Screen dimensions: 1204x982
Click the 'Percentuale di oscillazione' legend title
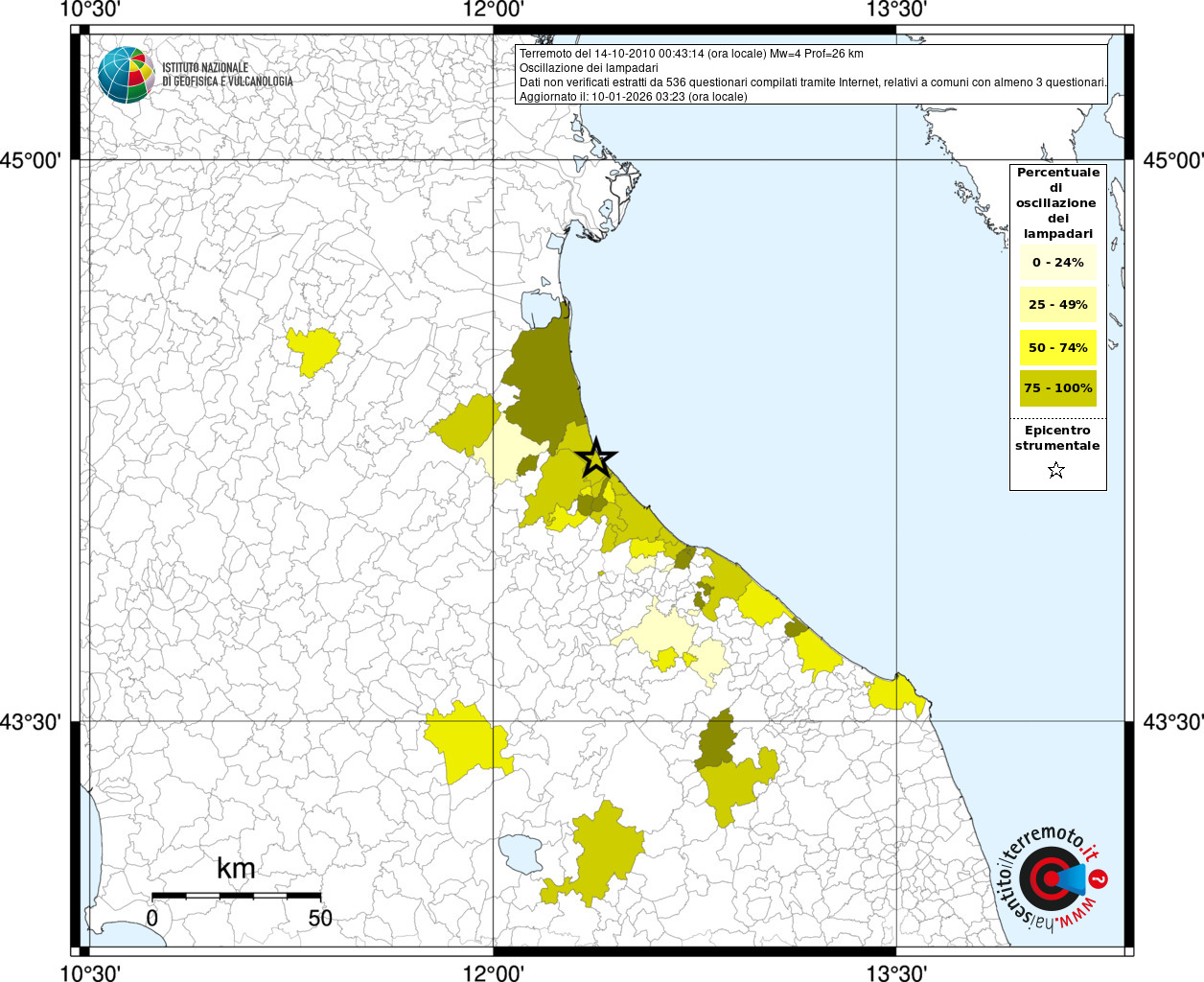(1057, 202)
